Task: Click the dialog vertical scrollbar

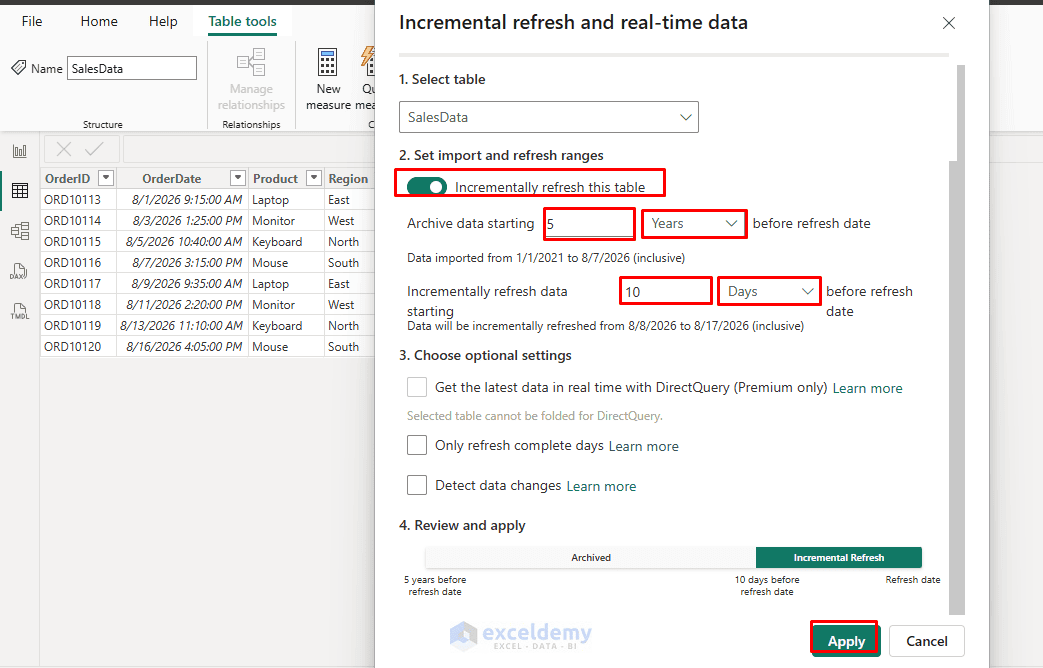Action: [957, 339]
